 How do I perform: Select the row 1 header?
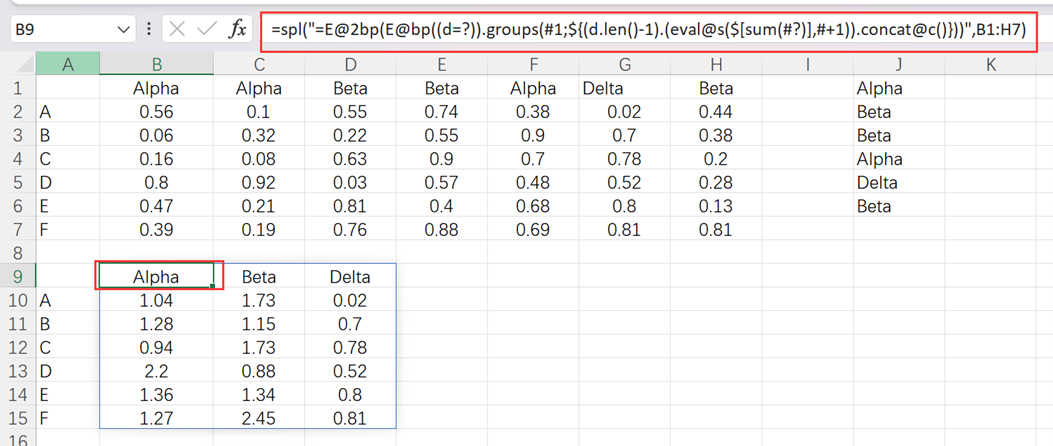coord(17,88)
